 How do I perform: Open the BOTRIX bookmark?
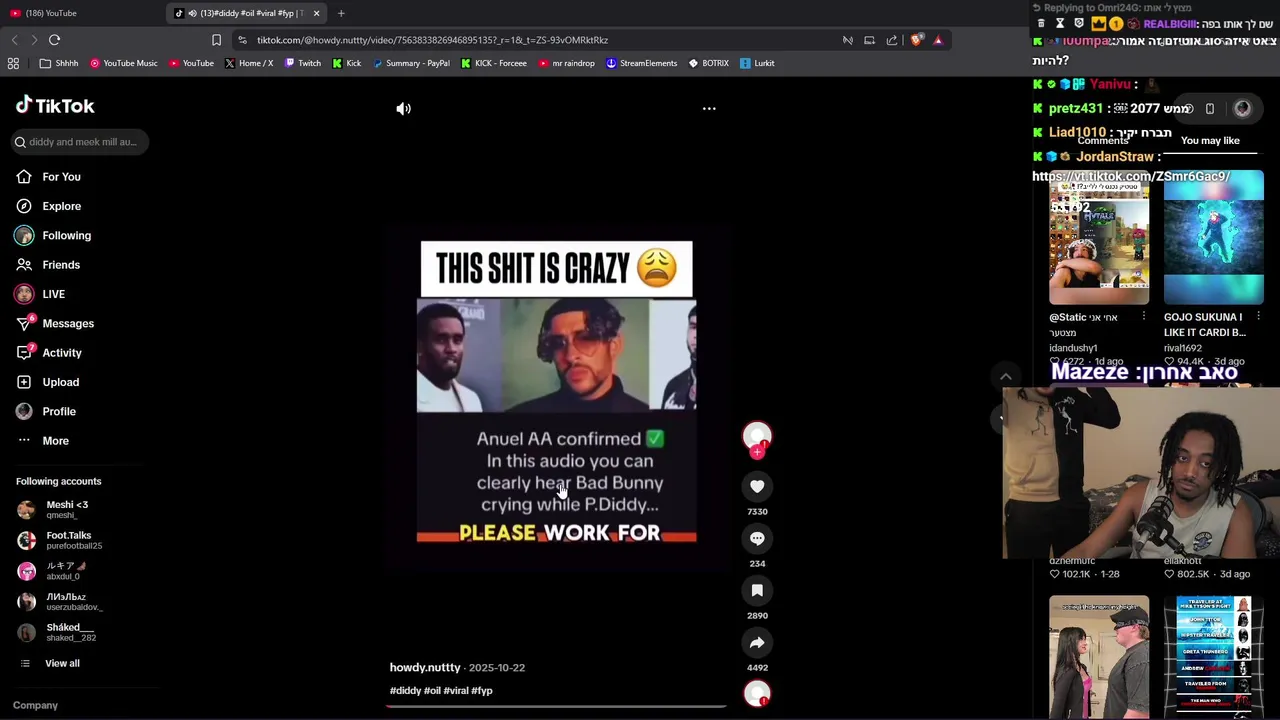pyautogui.click(x=708, y=63)
